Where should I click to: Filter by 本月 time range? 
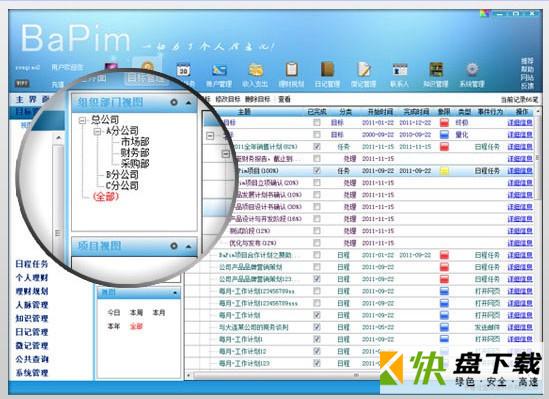[x=159, y=312]
